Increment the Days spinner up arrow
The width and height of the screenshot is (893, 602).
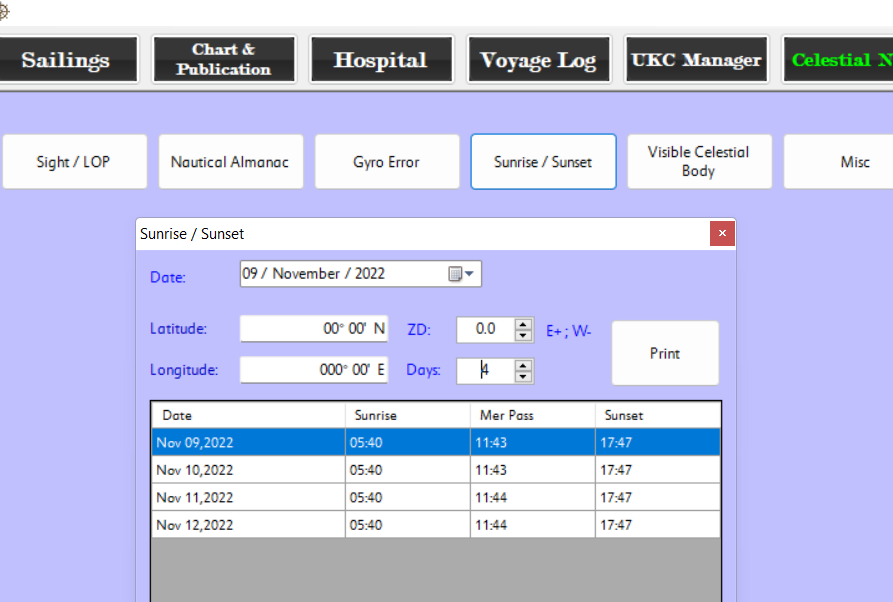tap(523, 365)
